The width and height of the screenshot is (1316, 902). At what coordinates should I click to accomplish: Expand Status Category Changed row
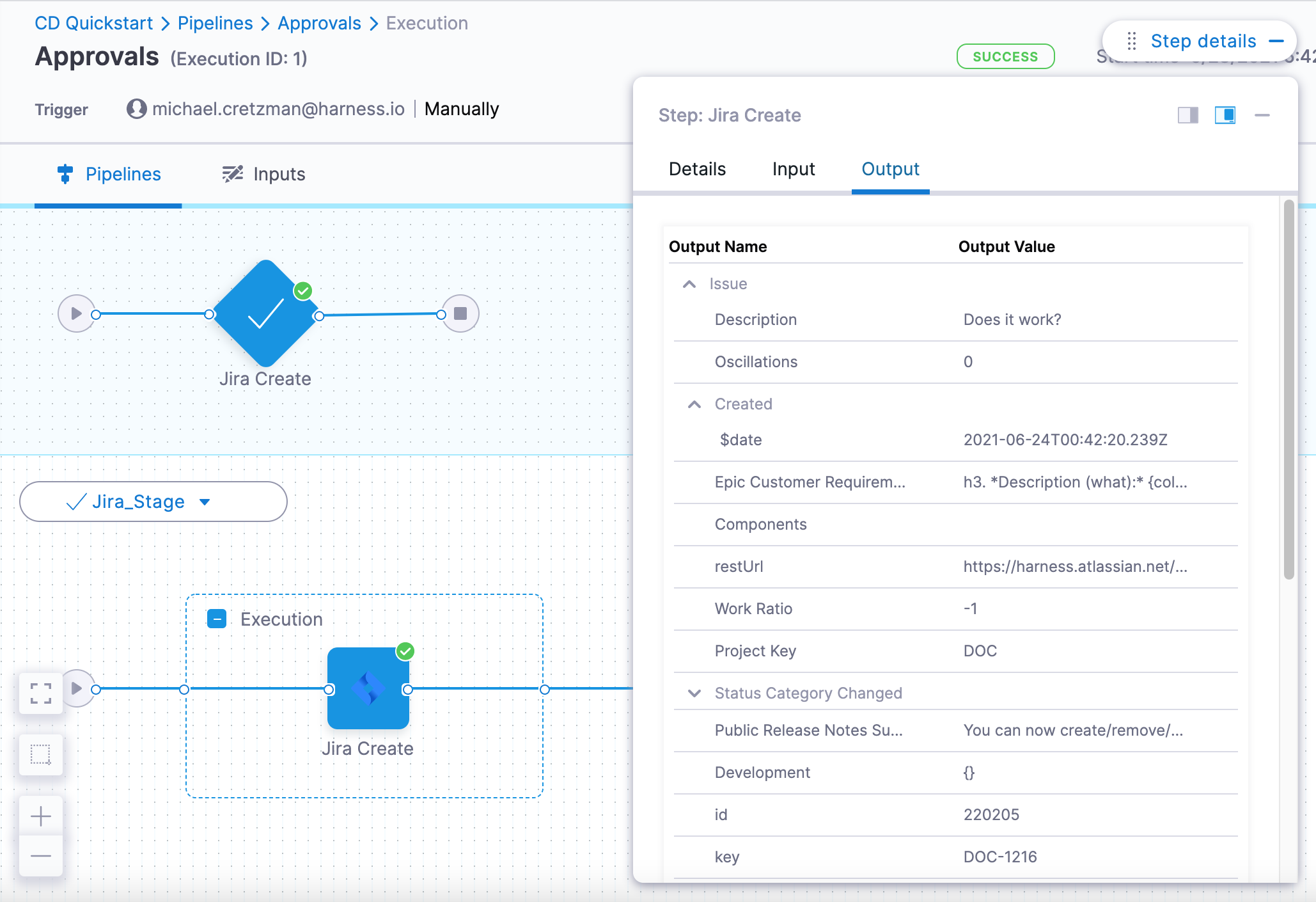(x=694, y=693)
